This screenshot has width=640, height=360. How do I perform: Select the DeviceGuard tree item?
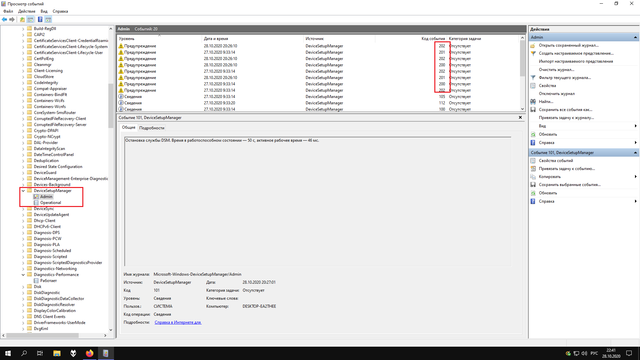coord(45,173)
